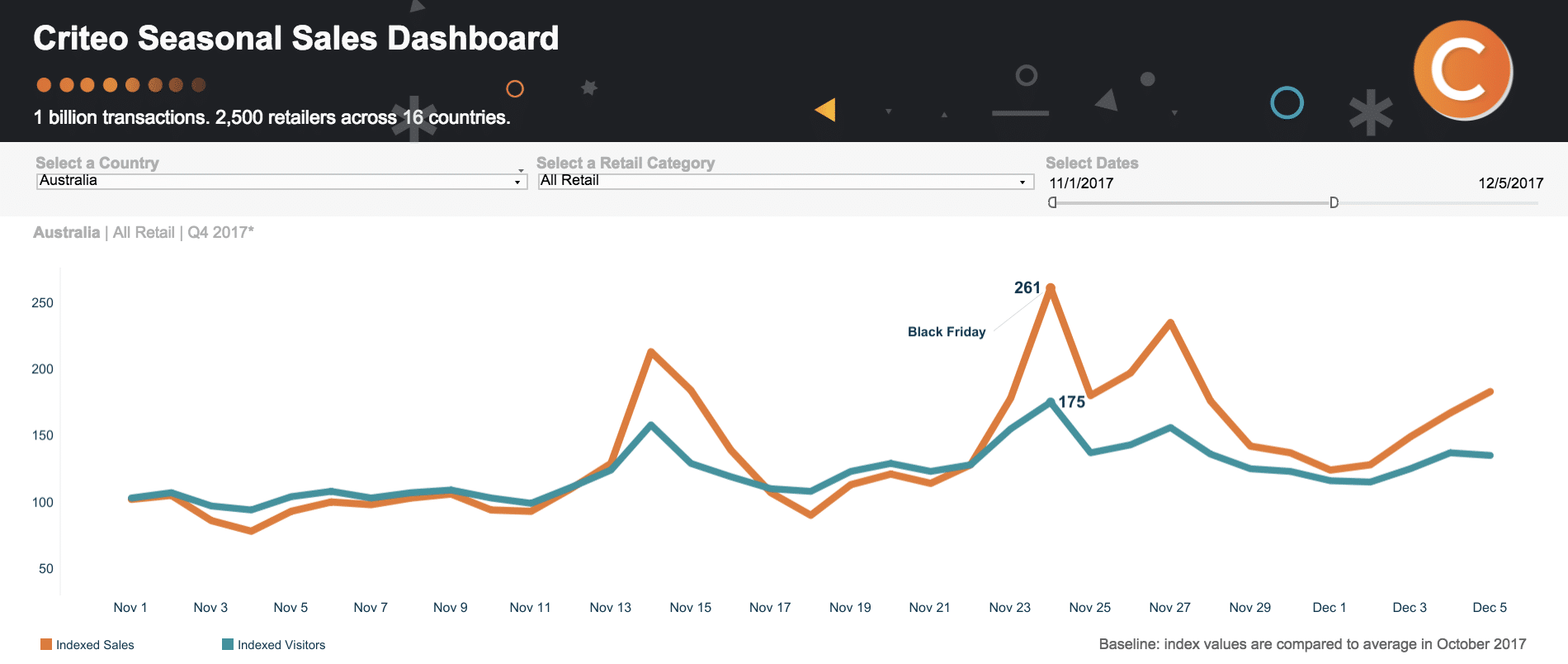Click the Dec 3 axis label

point(1410,608)
